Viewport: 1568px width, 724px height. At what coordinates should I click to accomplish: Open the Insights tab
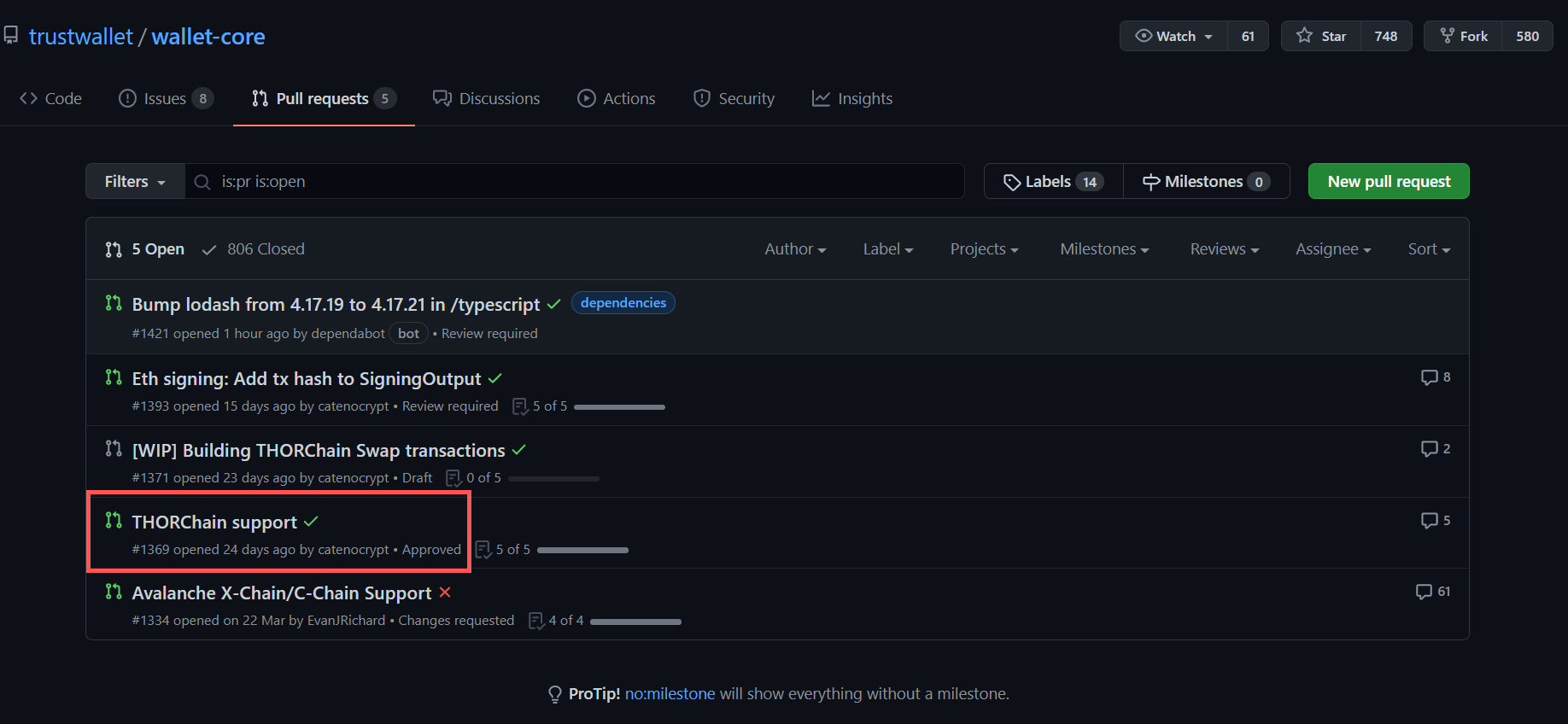[852, 98]
